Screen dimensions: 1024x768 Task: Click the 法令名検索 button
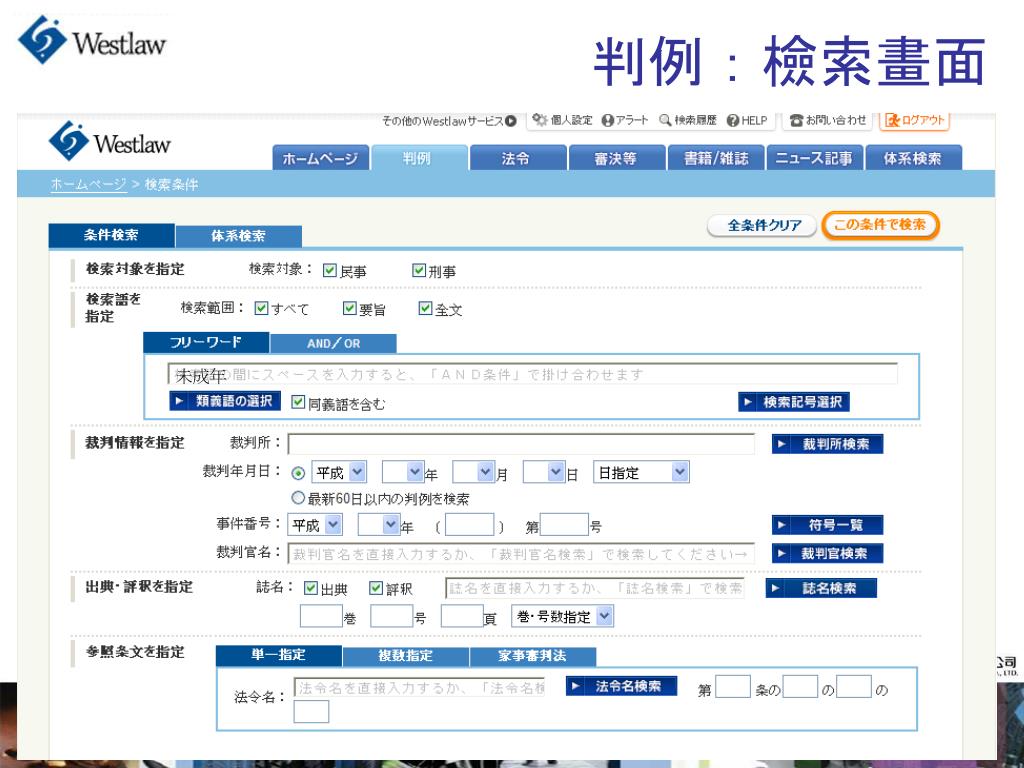[621, 686]
